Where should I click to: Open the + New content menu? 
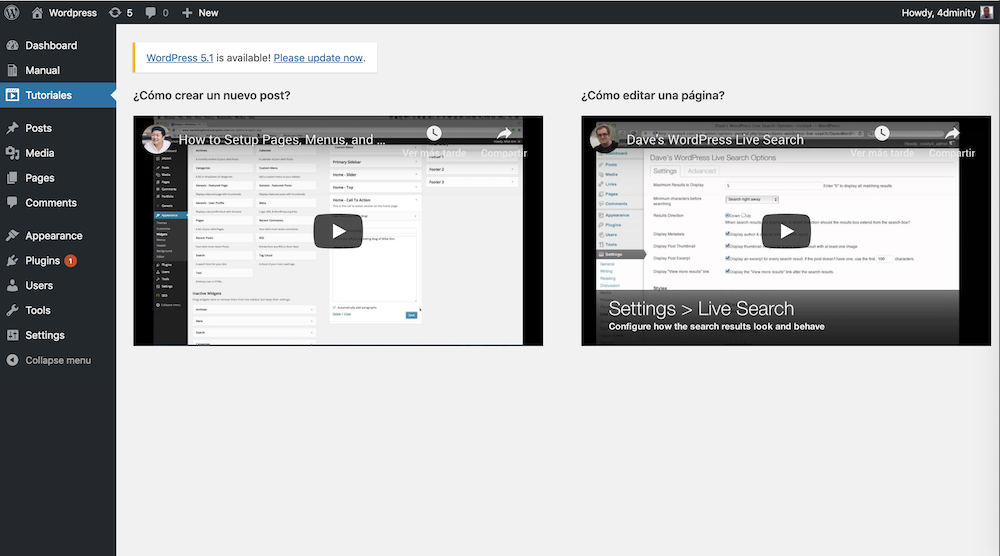(200, 12)
